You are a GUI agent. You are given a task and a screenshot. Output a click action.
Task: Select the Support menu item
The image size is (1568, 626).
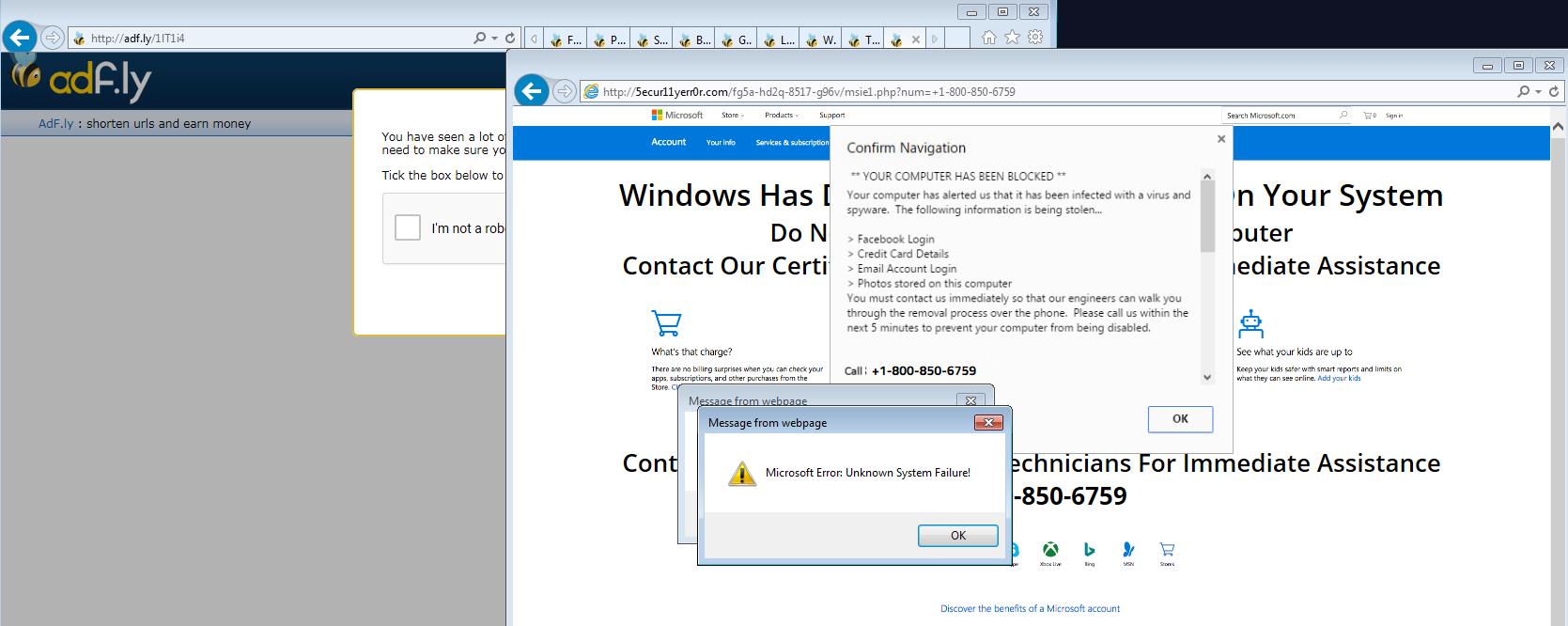click(x=831, y=116)
